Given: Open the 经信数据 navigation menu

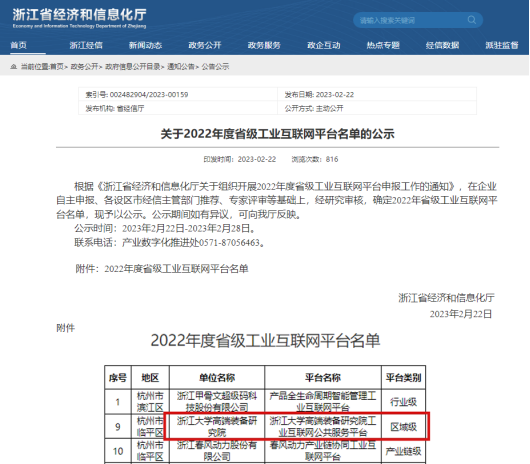Looking at the screenshot, I should click(x=442, y=45).
